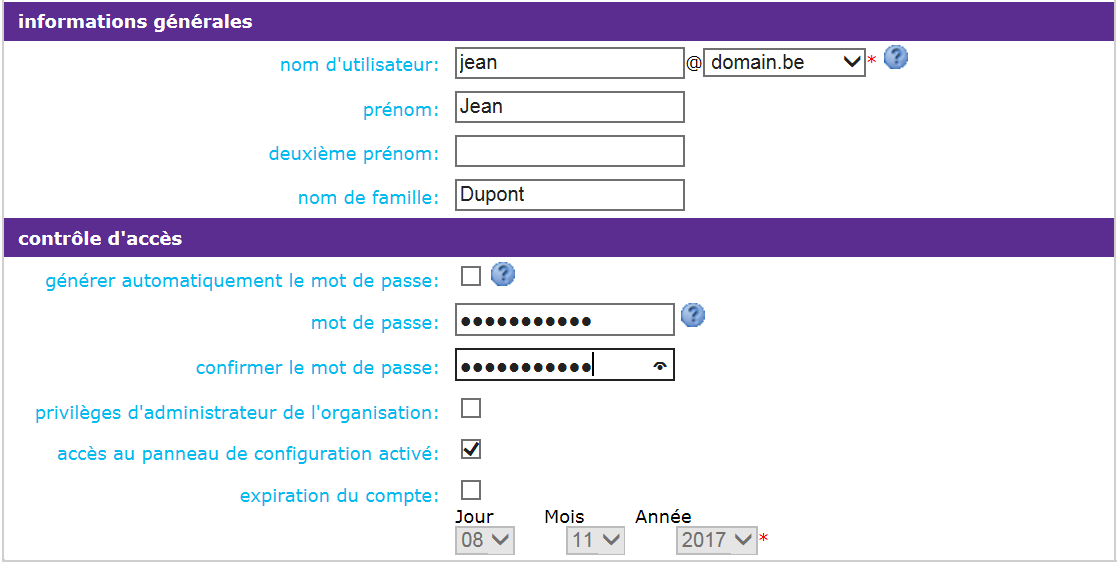Select the nom de famille field

[x=569, y=195]
